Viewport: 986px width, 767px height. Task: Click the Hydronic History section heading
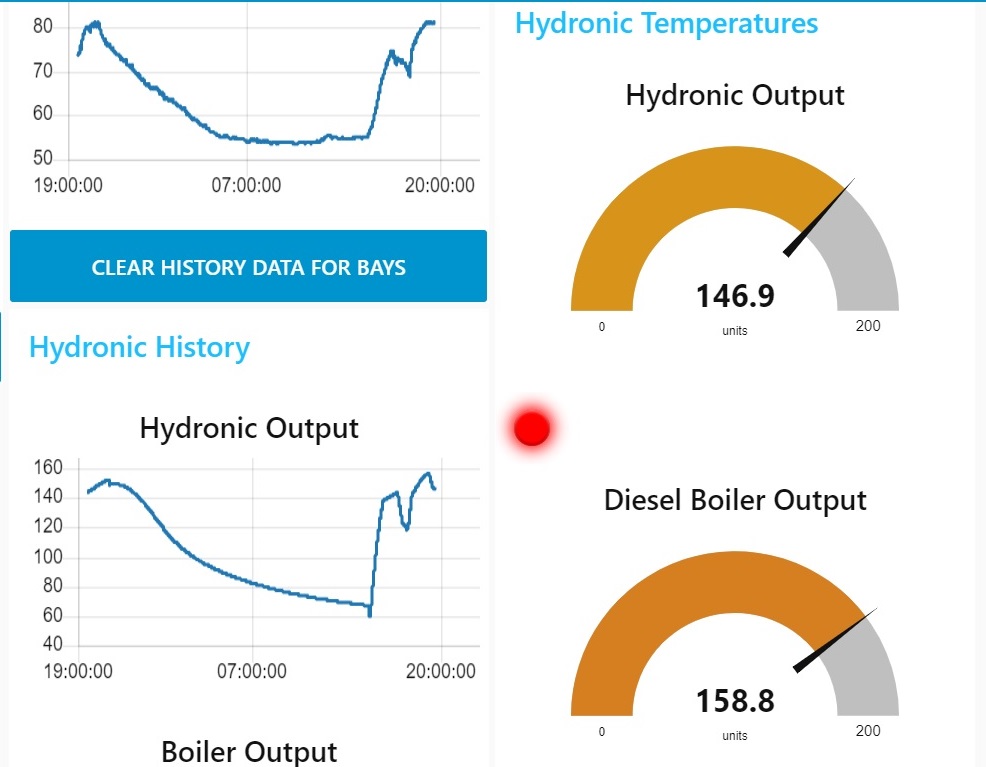tap(140, 348)
